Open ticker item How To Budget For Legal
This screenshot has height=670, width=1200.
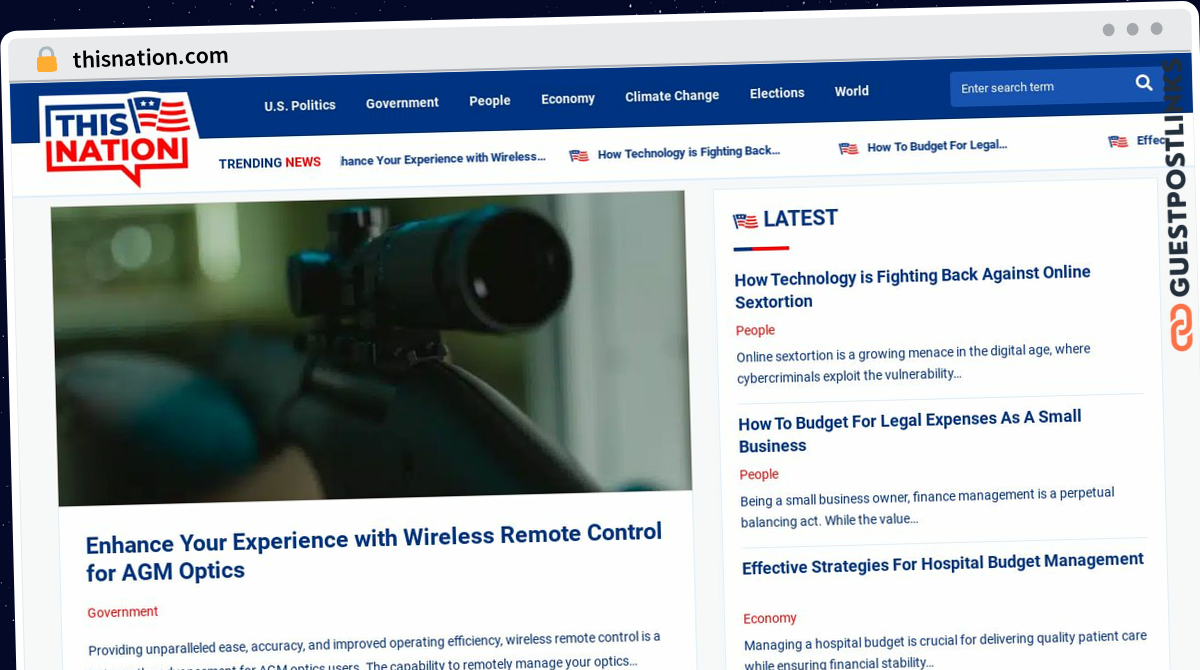[937, 146]
